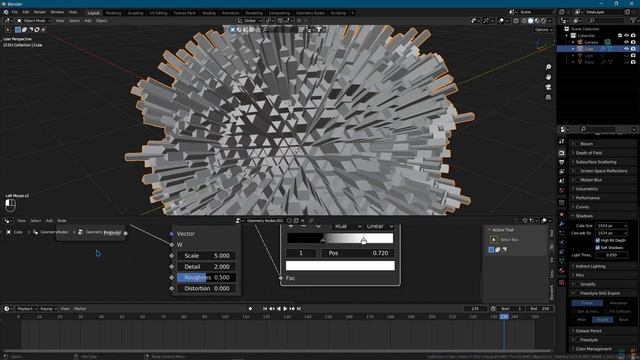Screen dimensions: 640x360
Task: Toggle visibility eye of Camera in outliner
Action: coord(626,42)
